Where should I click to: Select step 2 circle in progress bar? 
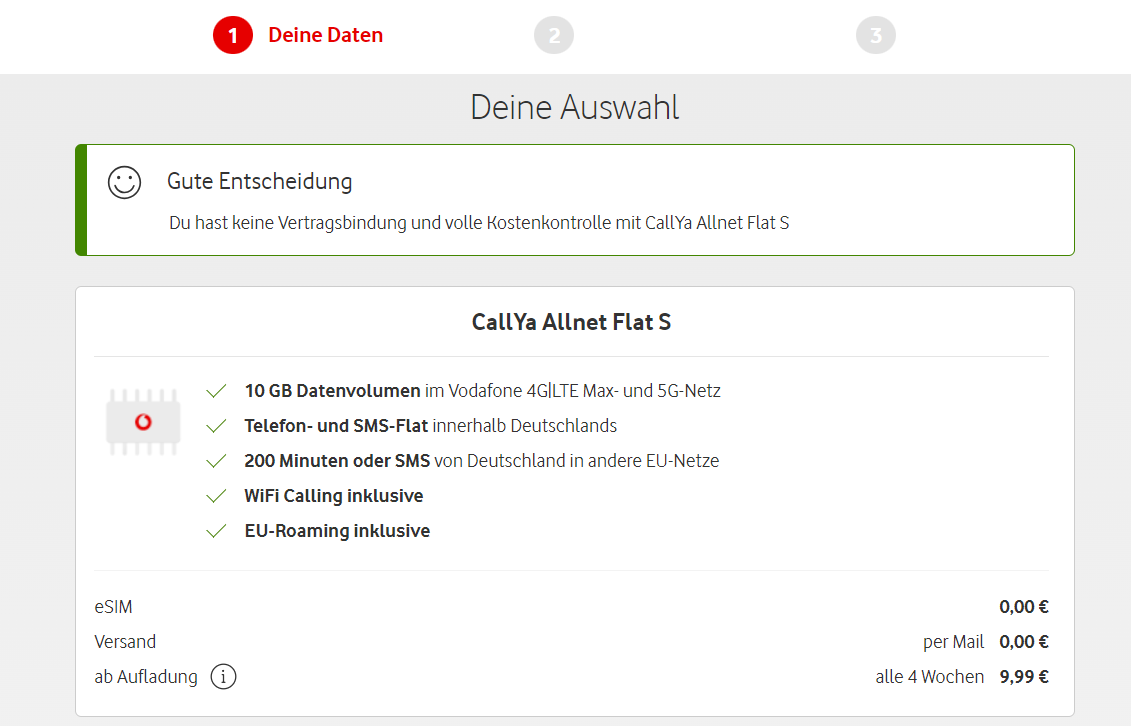click(554, 35)
